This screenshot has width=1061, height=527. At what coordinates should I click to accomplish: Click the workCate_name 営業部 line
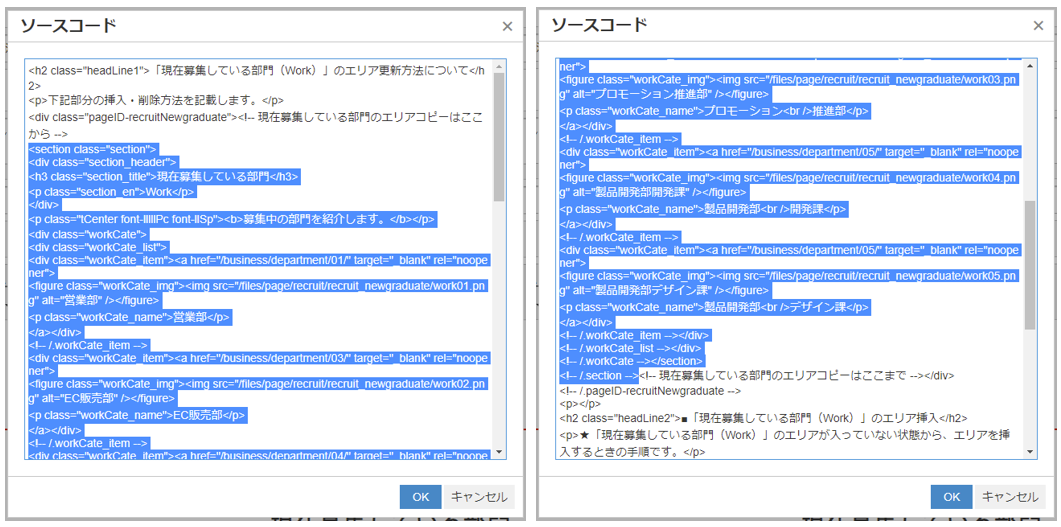pyautogui.click(x=129, y=316)
